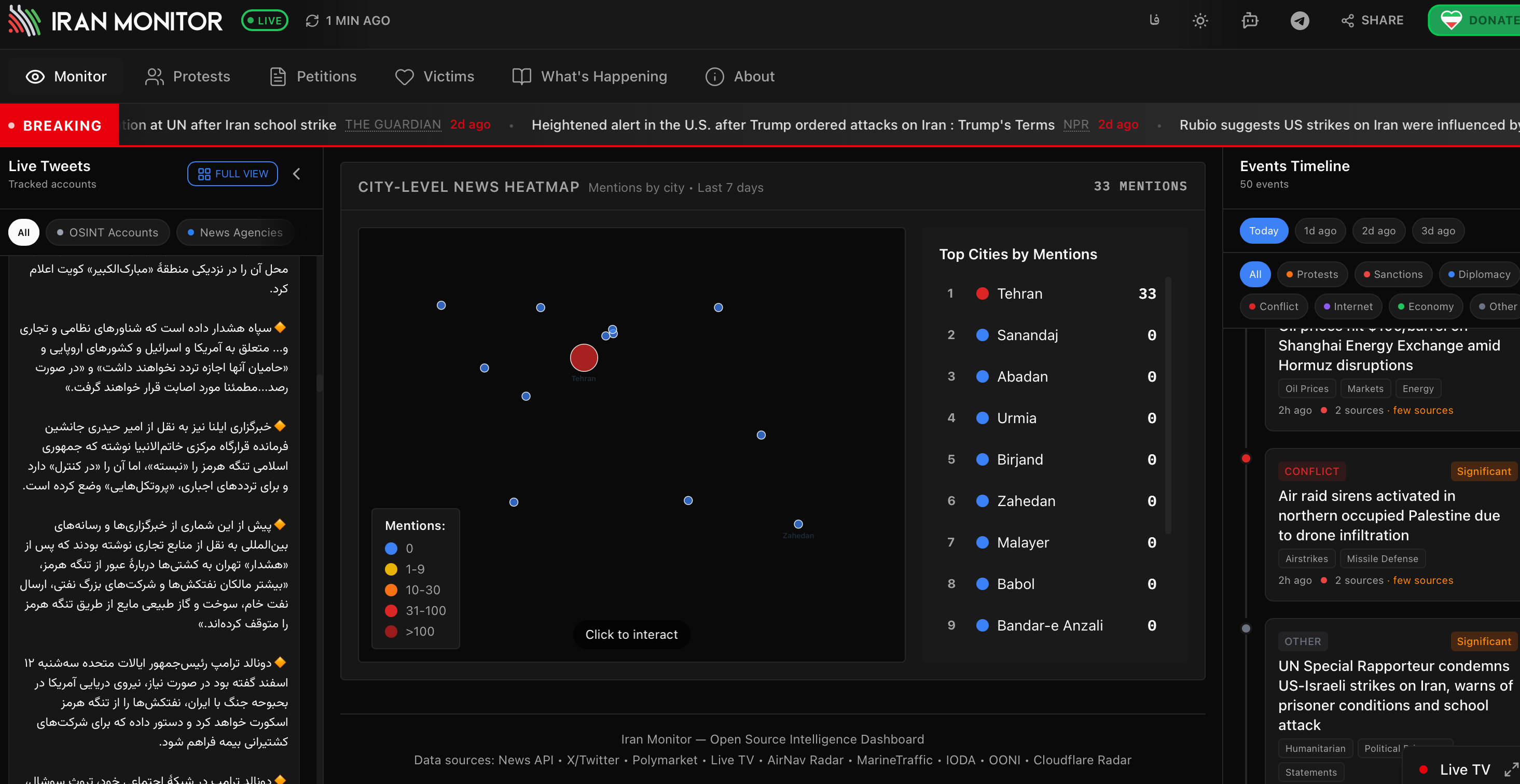Switch language with the Farsi icon
The image size is (1520, 784).
(1154, 21)
